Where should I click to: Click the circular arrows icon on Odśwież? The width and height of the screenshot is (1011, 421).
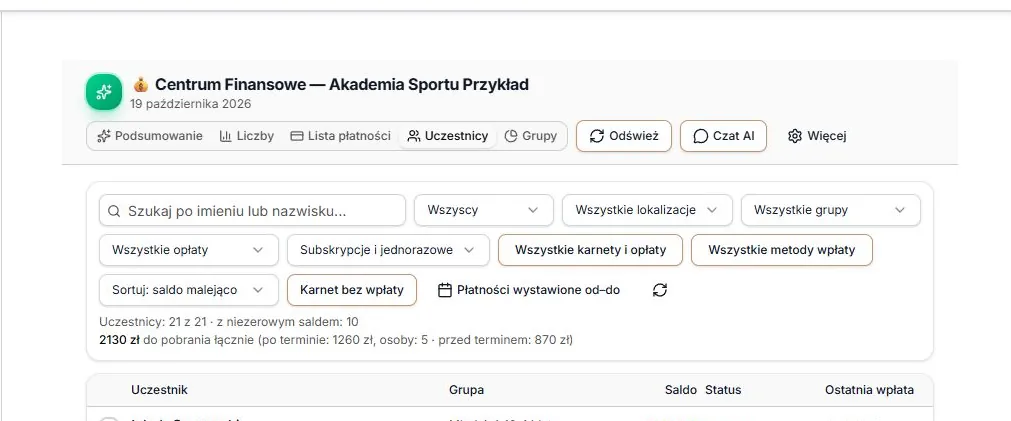pos(597,136)
